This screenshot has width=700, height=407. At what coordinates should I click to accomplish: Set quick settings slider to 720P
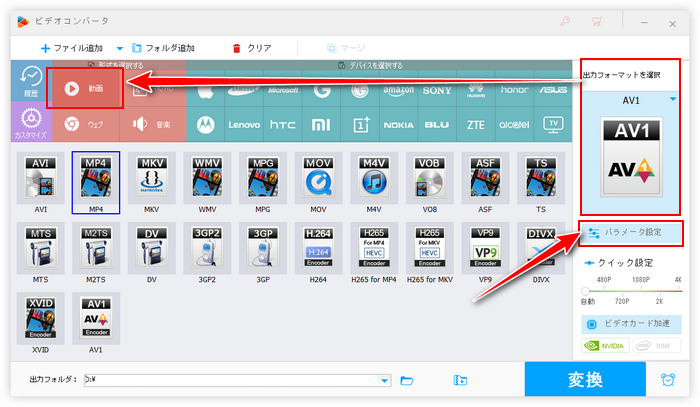(622, 301)
